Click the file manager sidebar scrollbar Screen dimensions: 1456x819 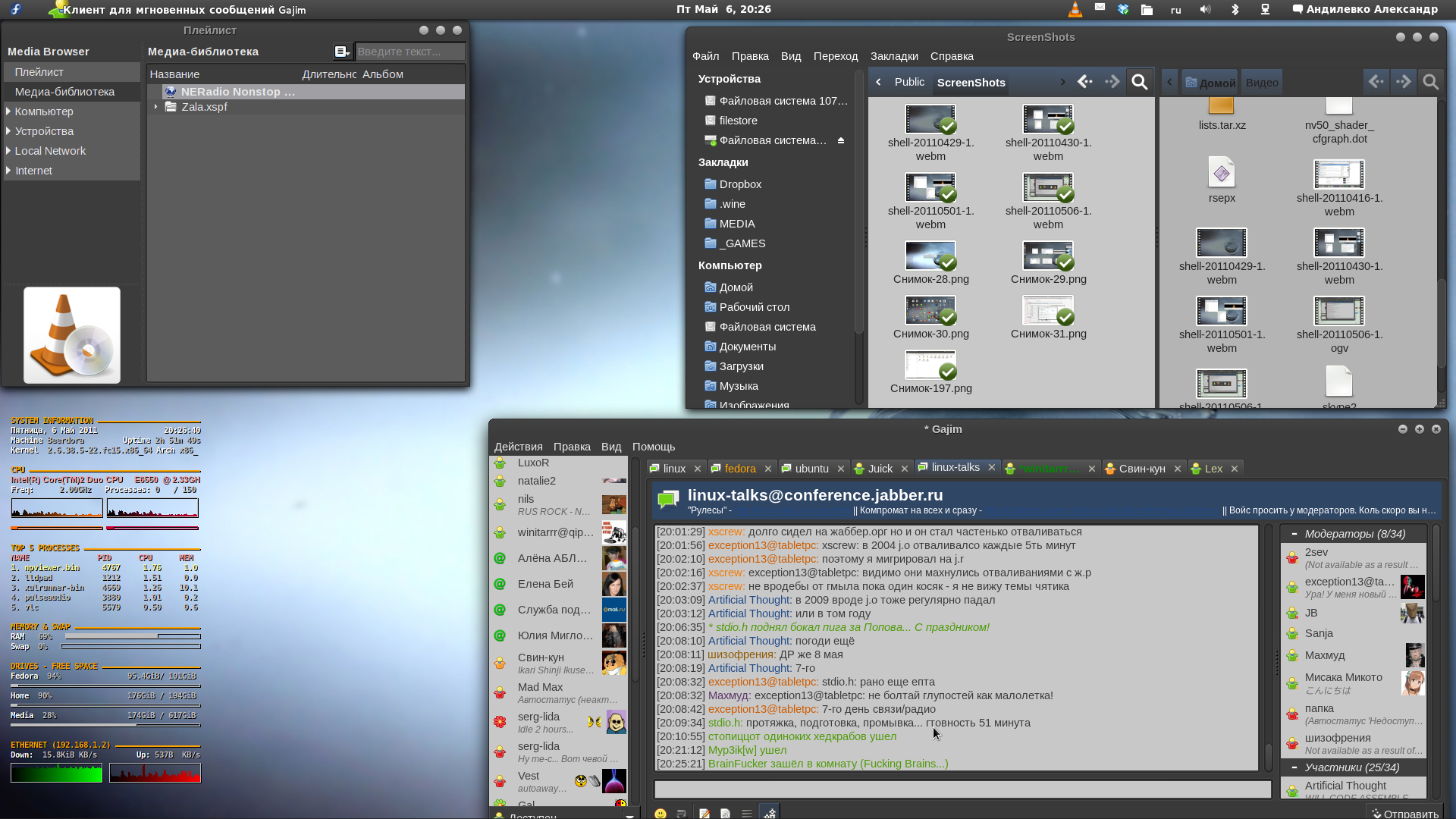pos(858,237)
